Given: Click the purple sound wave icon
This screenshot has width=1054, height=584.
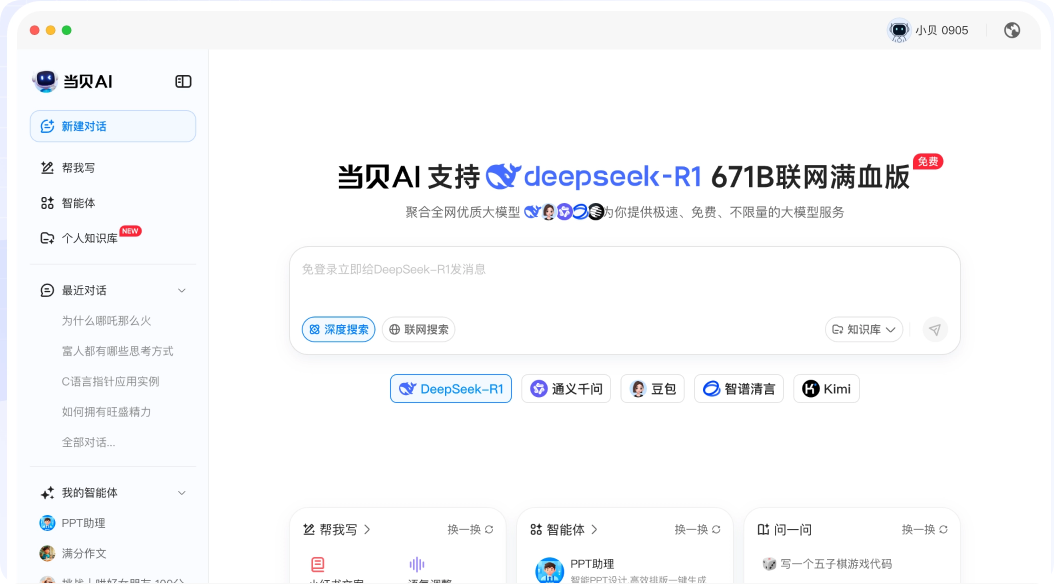Looking at the screenshot, I should click(417, 565).
